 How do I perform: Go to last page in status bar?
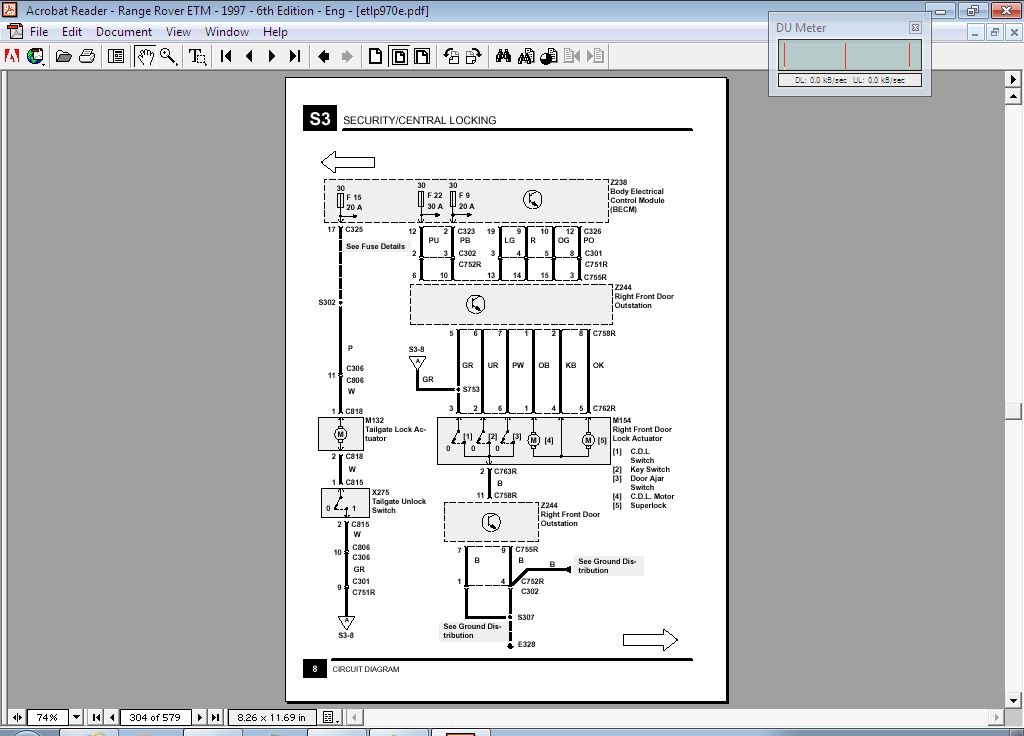click(215, 717)
